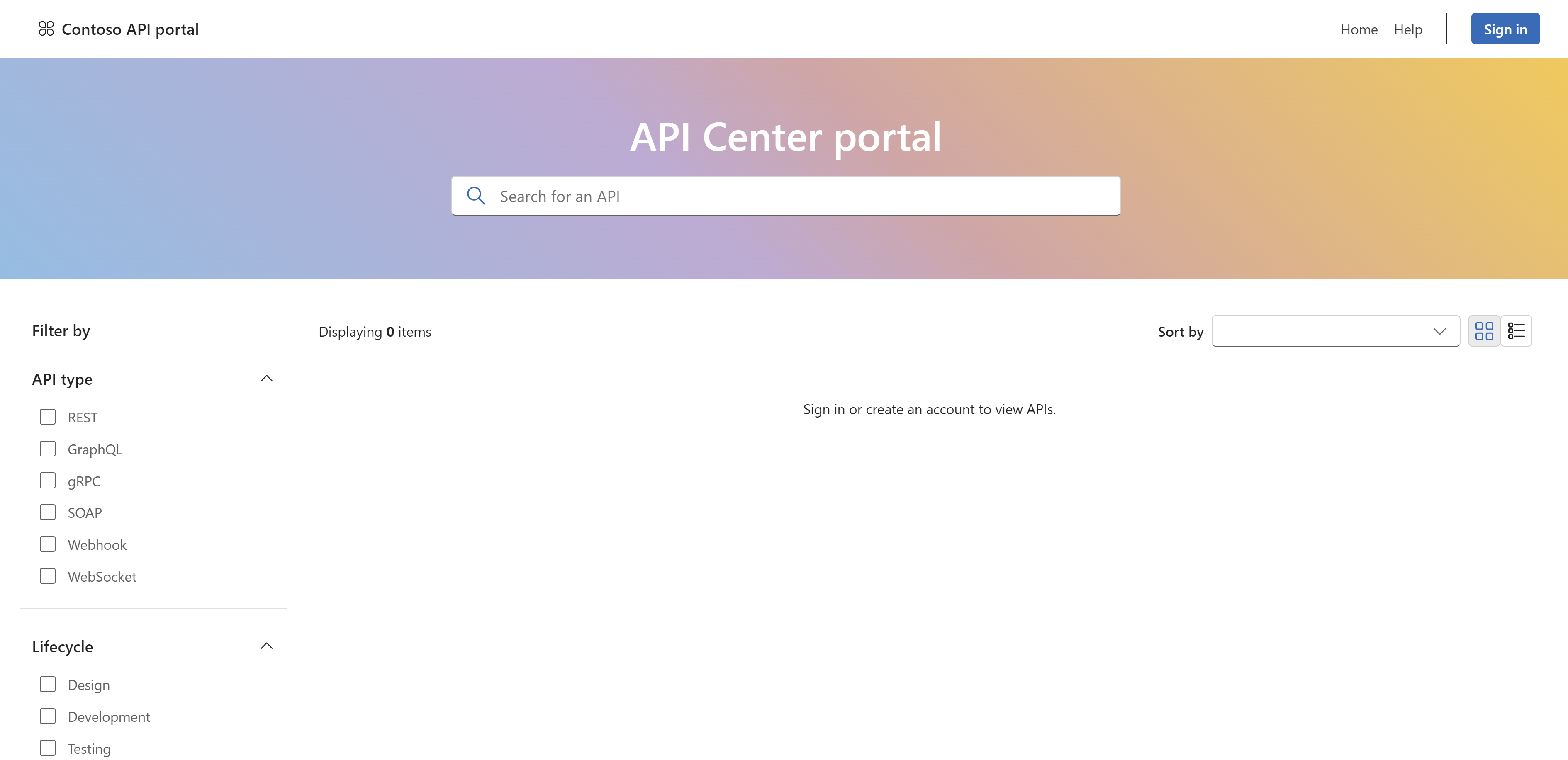
Task: Select the search for an API field
Action: pyautogui.click(x=784, y=195)
